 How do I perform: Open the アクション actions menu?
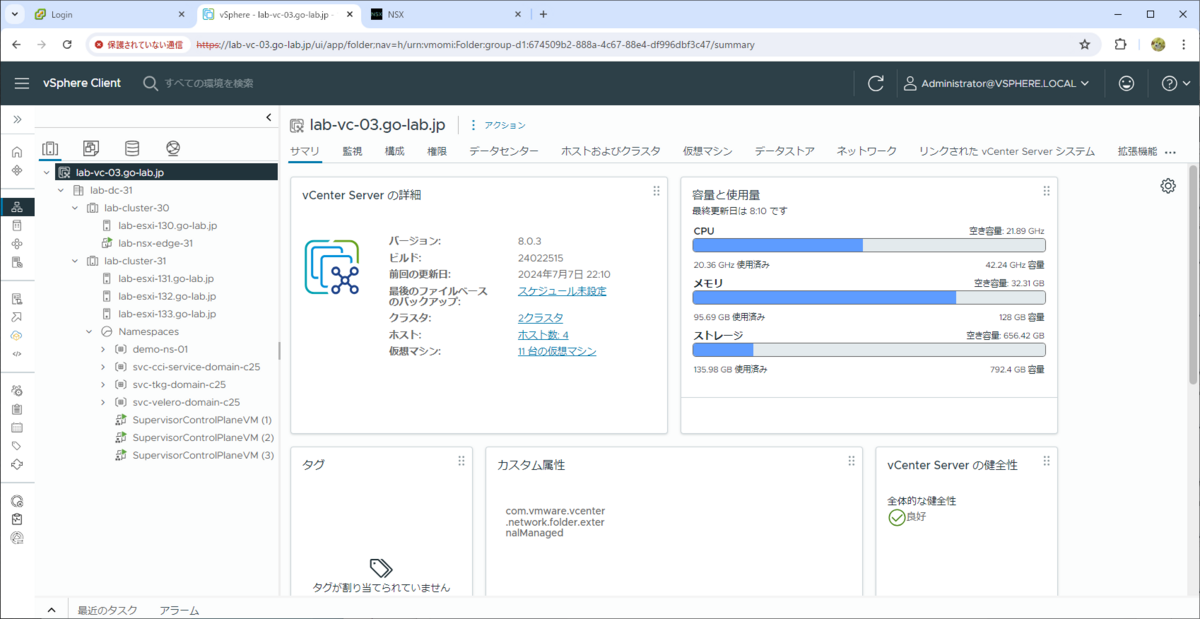498,125
